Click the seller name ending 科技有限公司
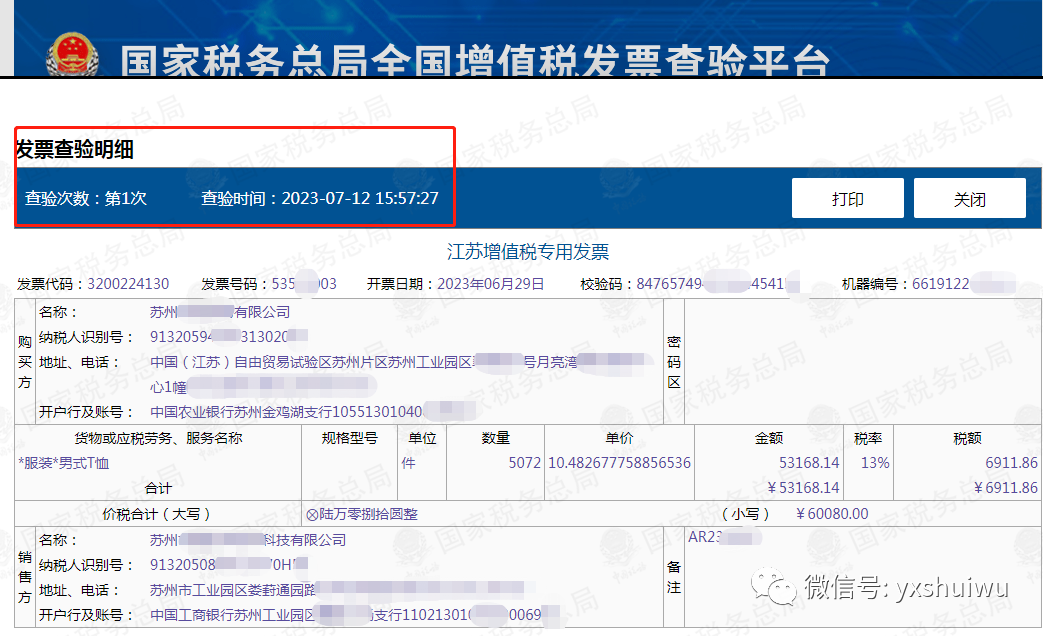This screenshot has height=636, width=1043. (248, 540)
